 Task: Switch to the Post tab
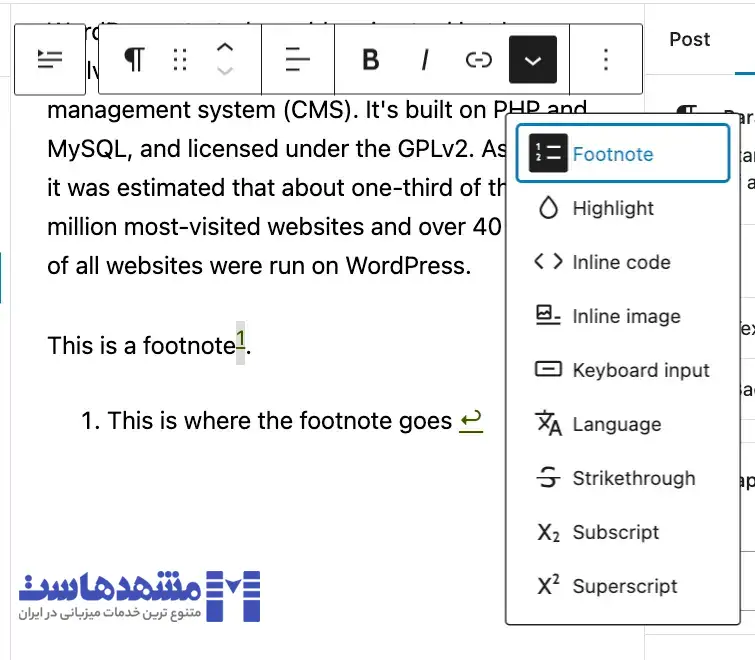pos(689,39)
